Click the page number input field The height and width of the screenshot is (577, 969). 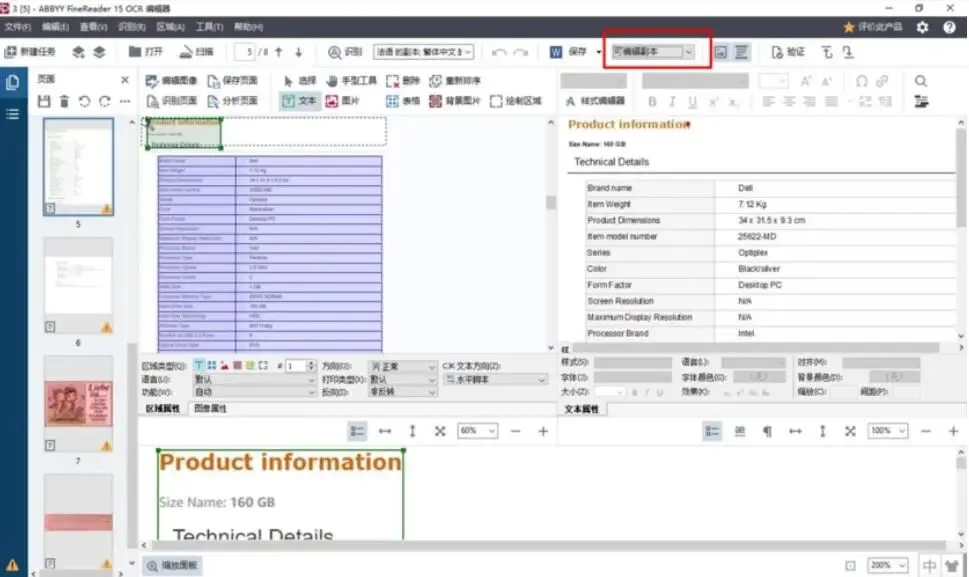click(x=246, y=52)
